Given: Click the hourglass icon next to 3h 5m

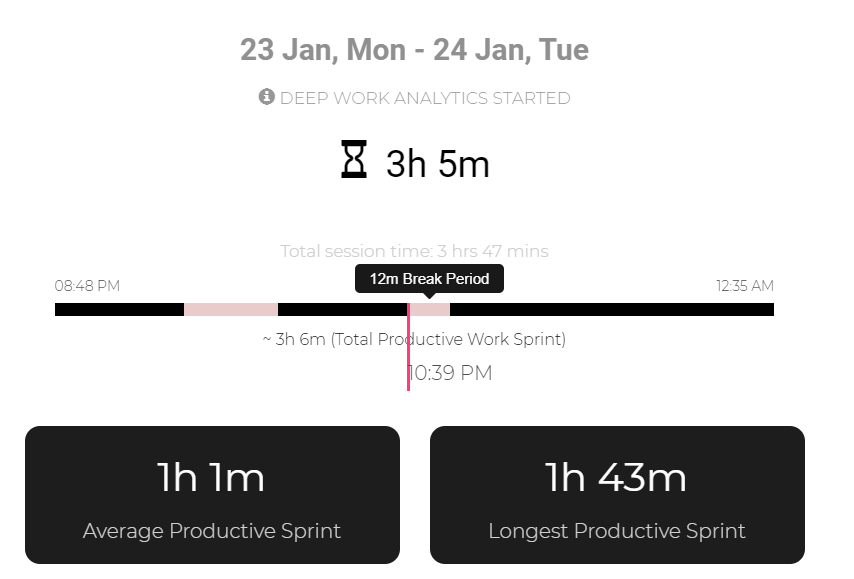Looking at the screenshot, I should (354, 159).
